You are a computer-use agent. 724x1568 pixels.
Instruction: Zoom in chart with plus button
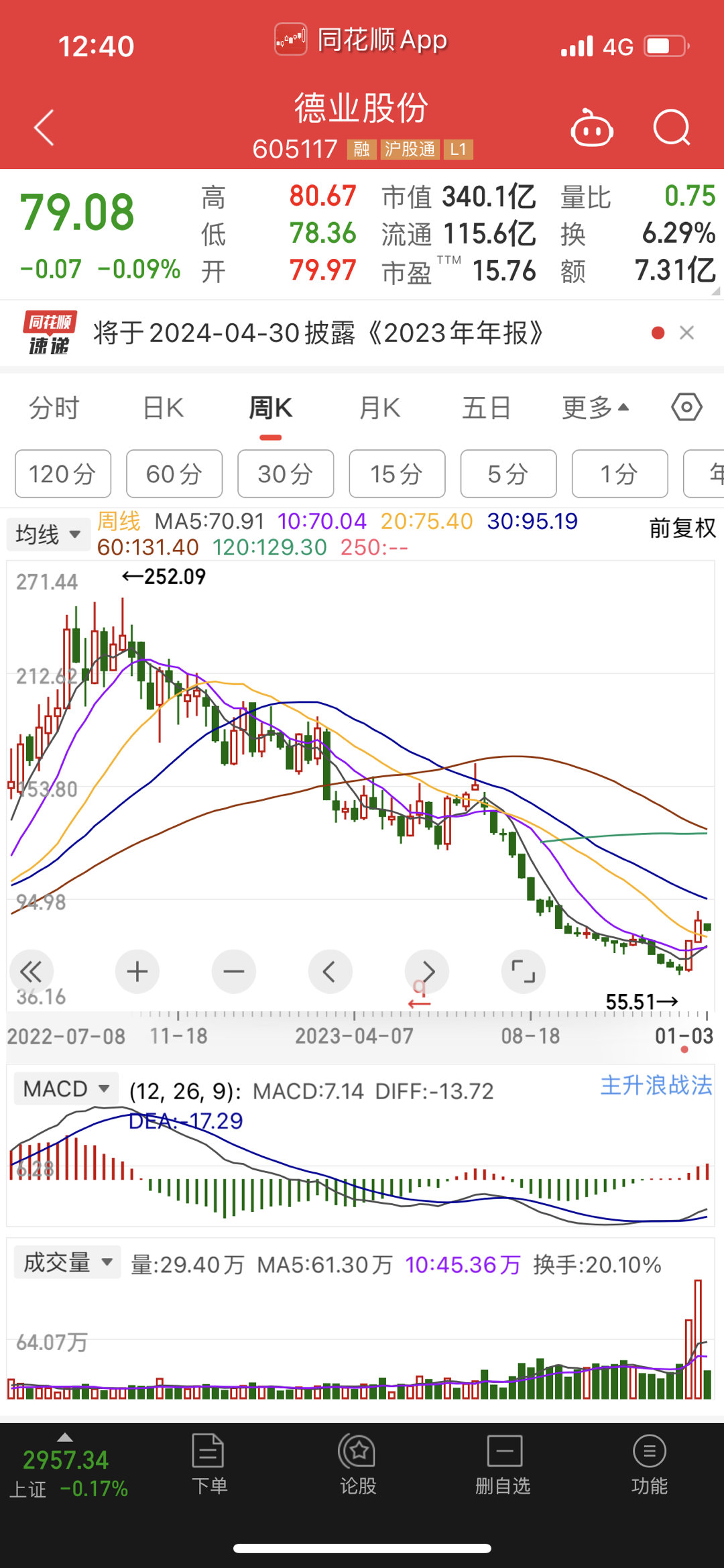click(x=137, y=971)
